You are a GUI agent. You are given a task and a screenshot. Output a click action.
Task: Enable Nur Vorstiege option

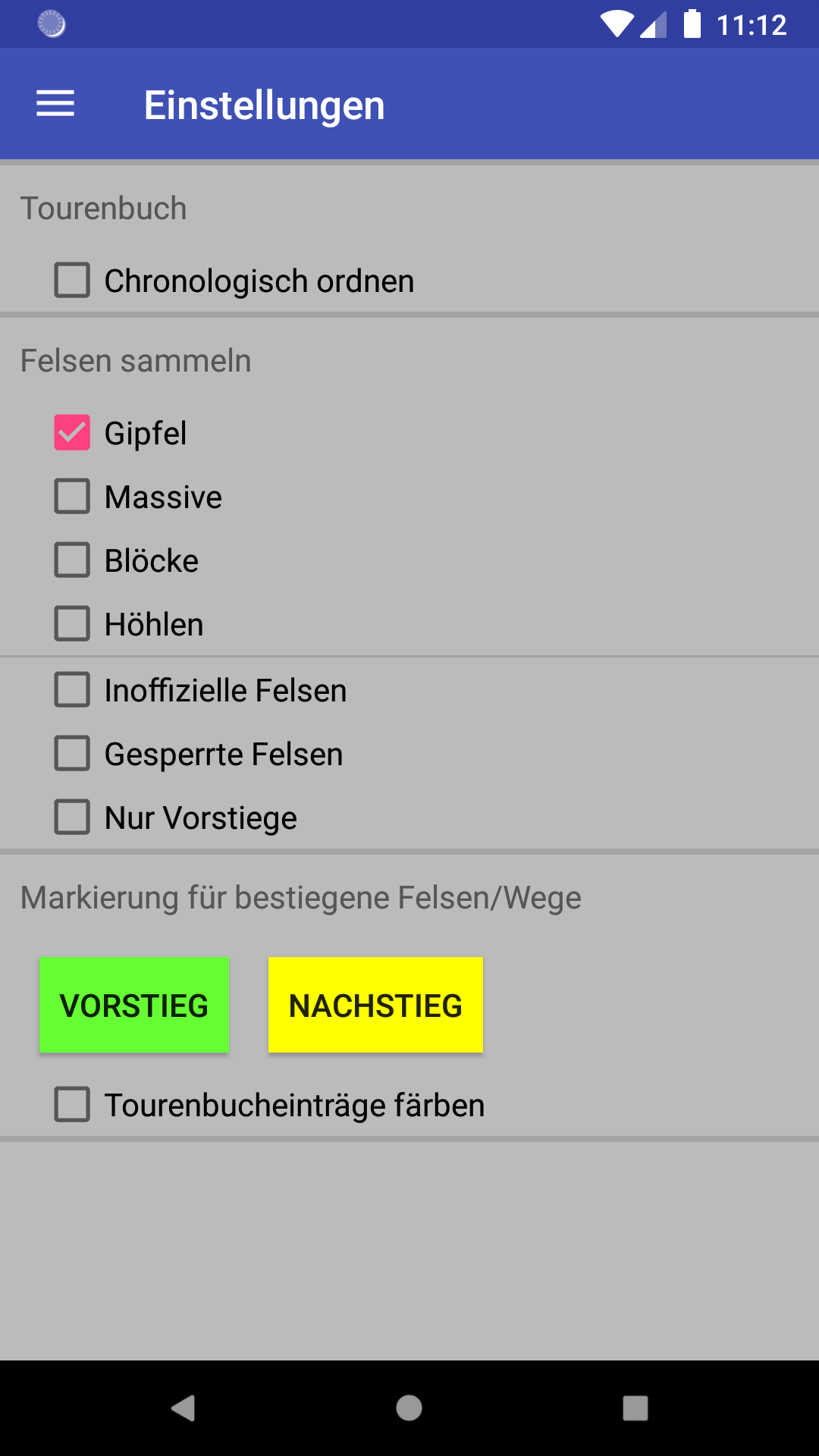click(x=72, y=817)
